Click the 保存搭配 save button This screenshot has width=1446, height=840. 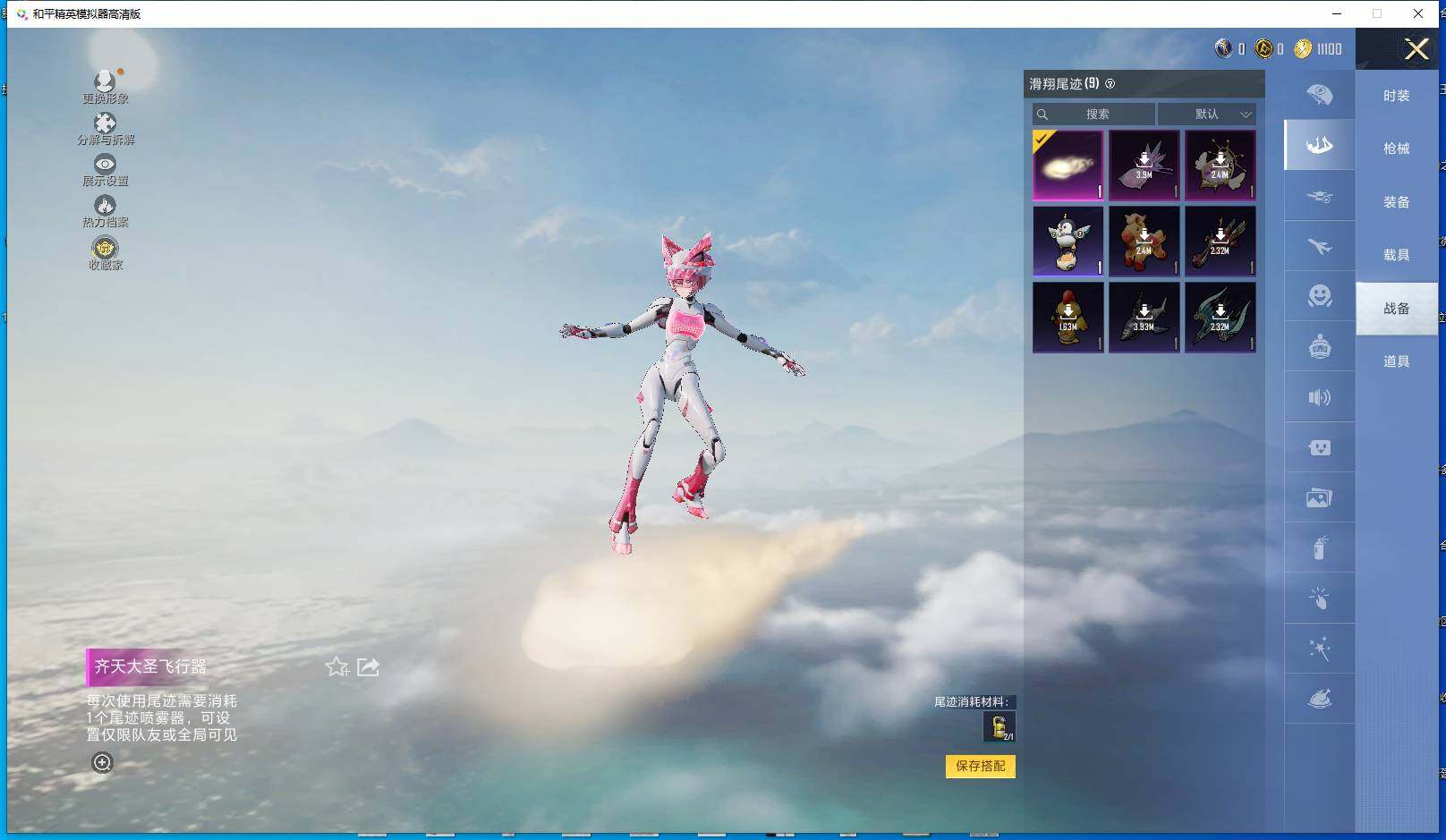[x=980, y=766]
